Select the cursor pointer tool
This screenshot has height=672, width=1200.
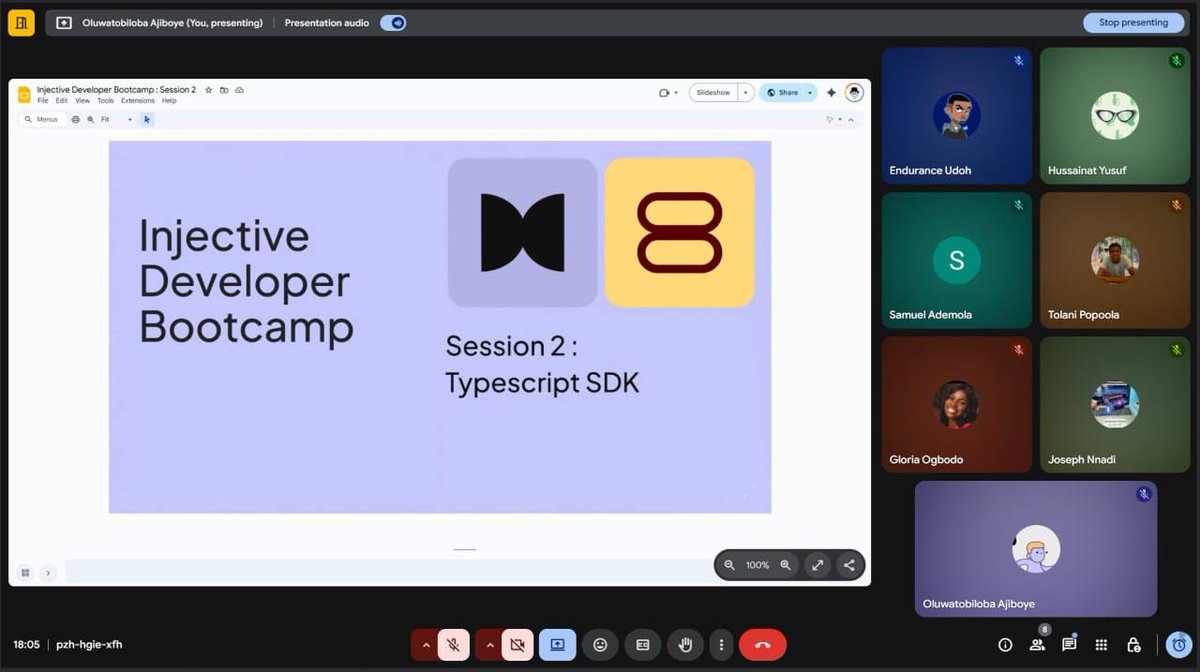147,119
